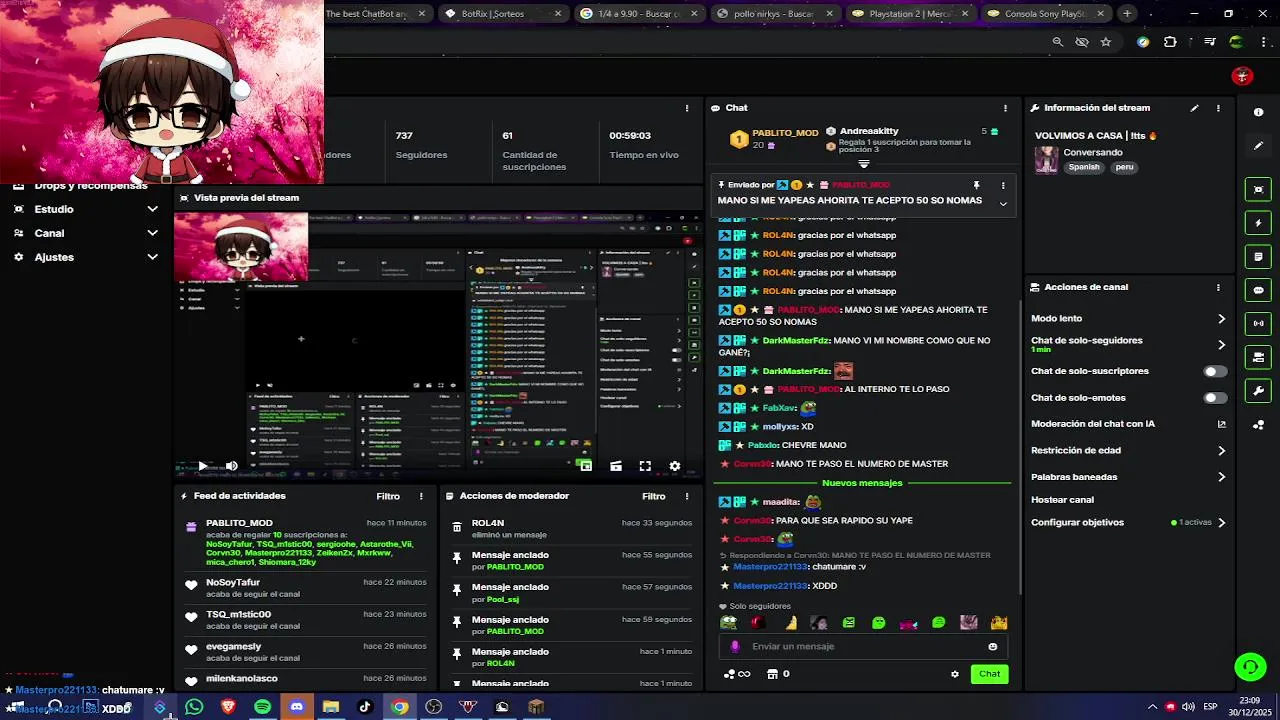This screenshot has height=720, width=1280.
Task: Switch to the pollo nirkys Buscar tab
Action: tap(775, 14)
